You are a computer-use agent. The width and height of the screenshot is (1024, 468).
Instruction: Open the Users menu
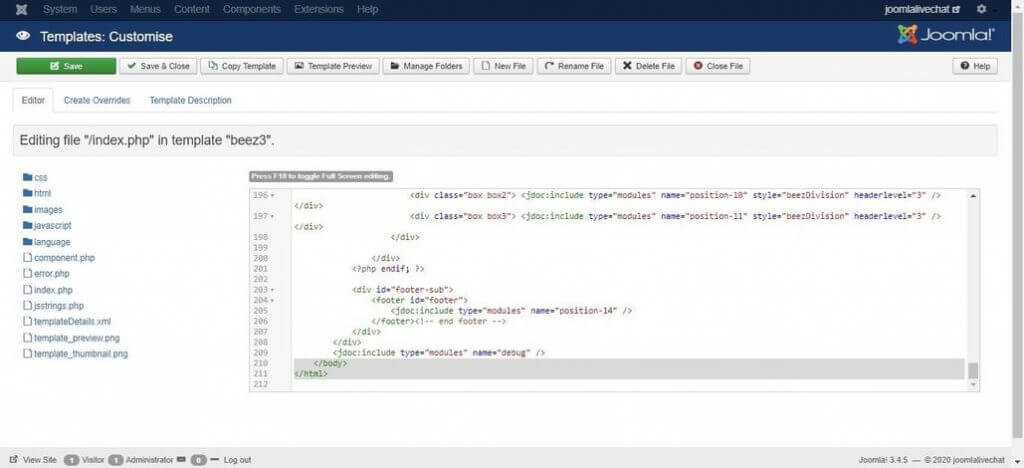103,9
